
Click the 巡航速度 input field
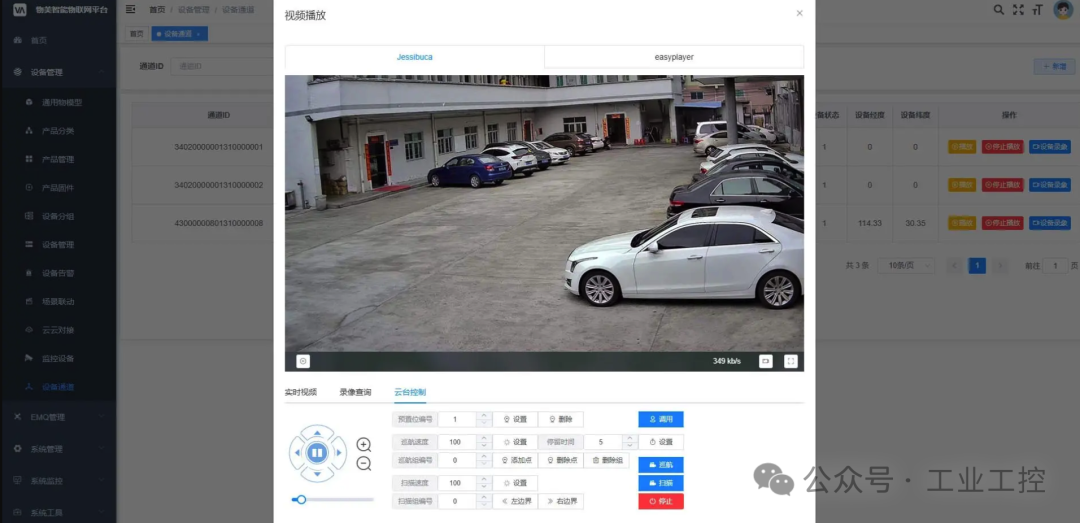point(457,442)
